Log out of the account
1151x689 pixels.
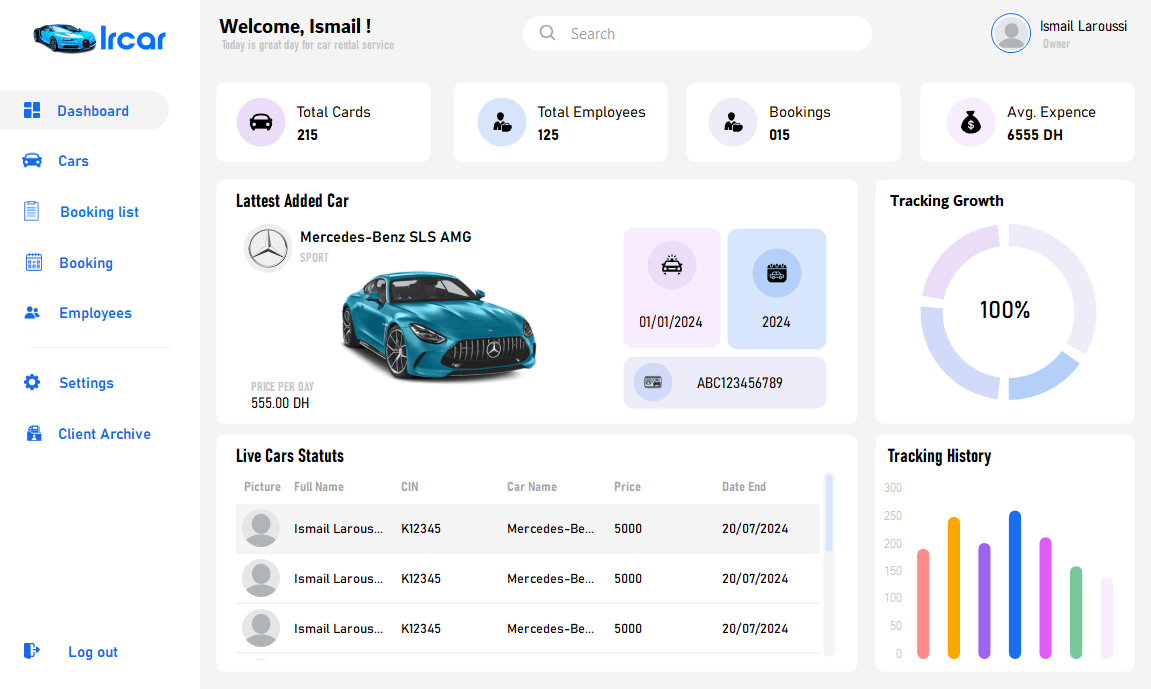pos(92,652)
